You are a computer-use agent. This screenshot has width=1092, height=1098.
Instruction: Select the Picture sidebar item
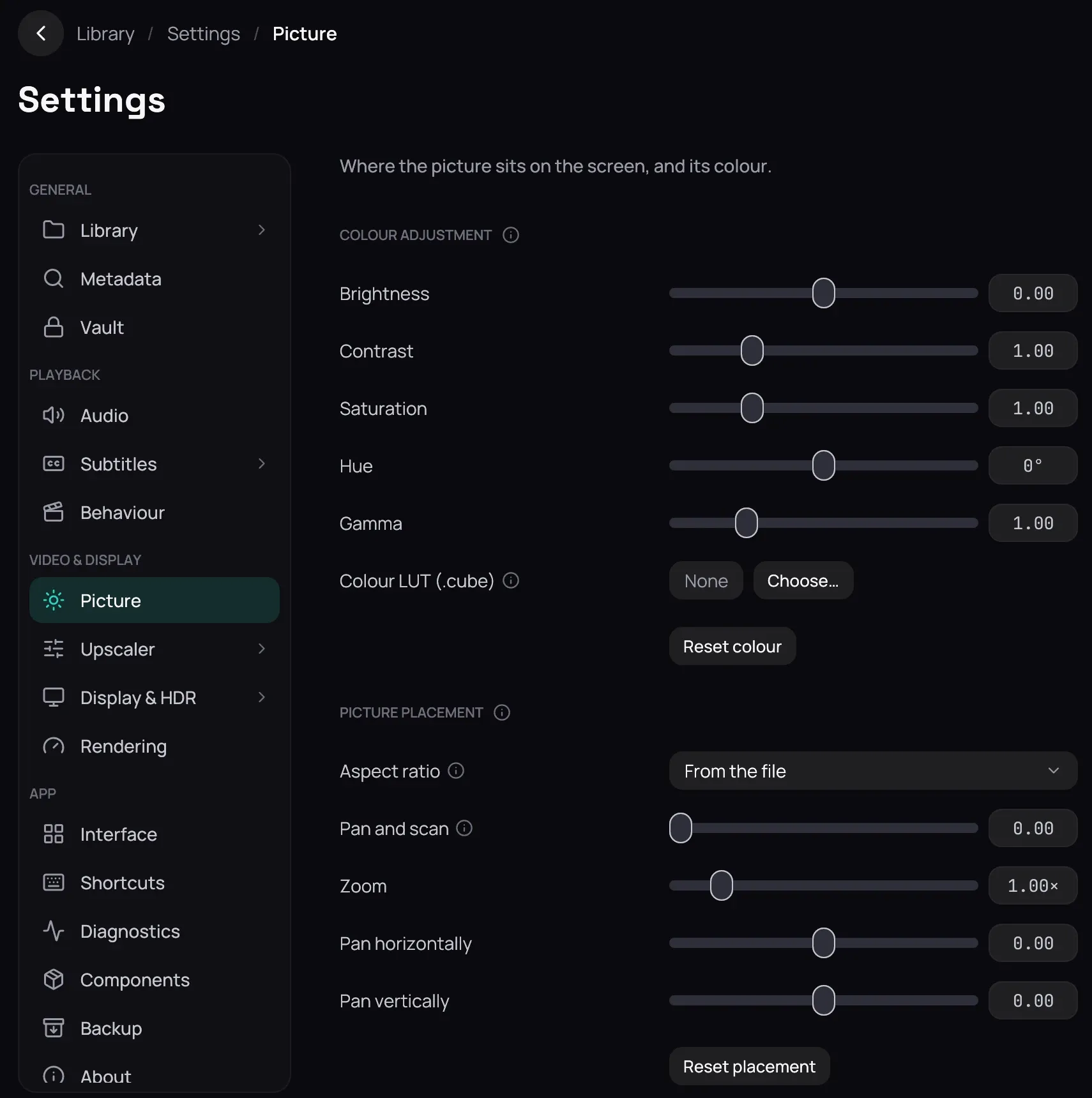[155, 600]
